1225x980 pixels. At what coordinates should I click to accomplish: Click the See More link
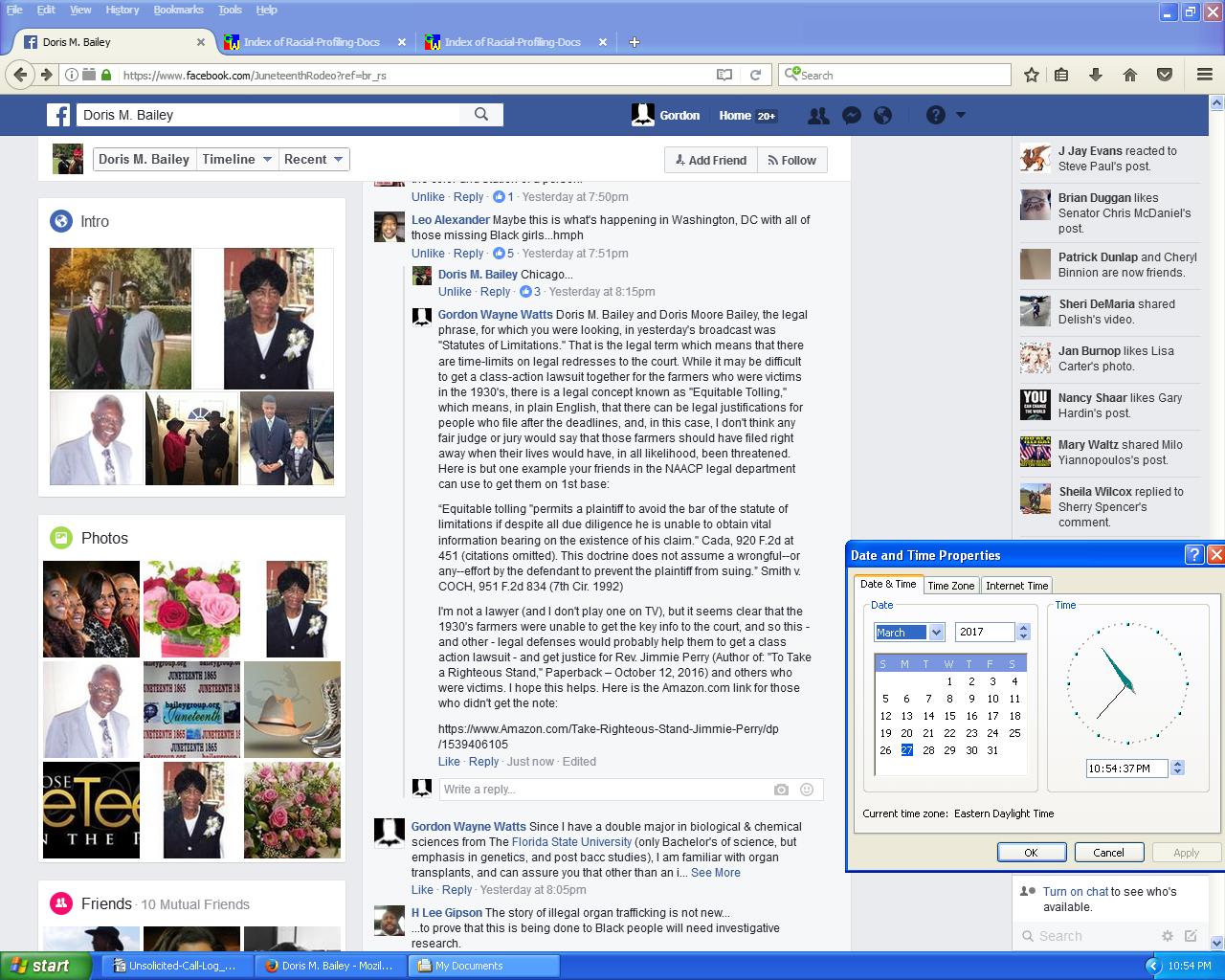715,873
